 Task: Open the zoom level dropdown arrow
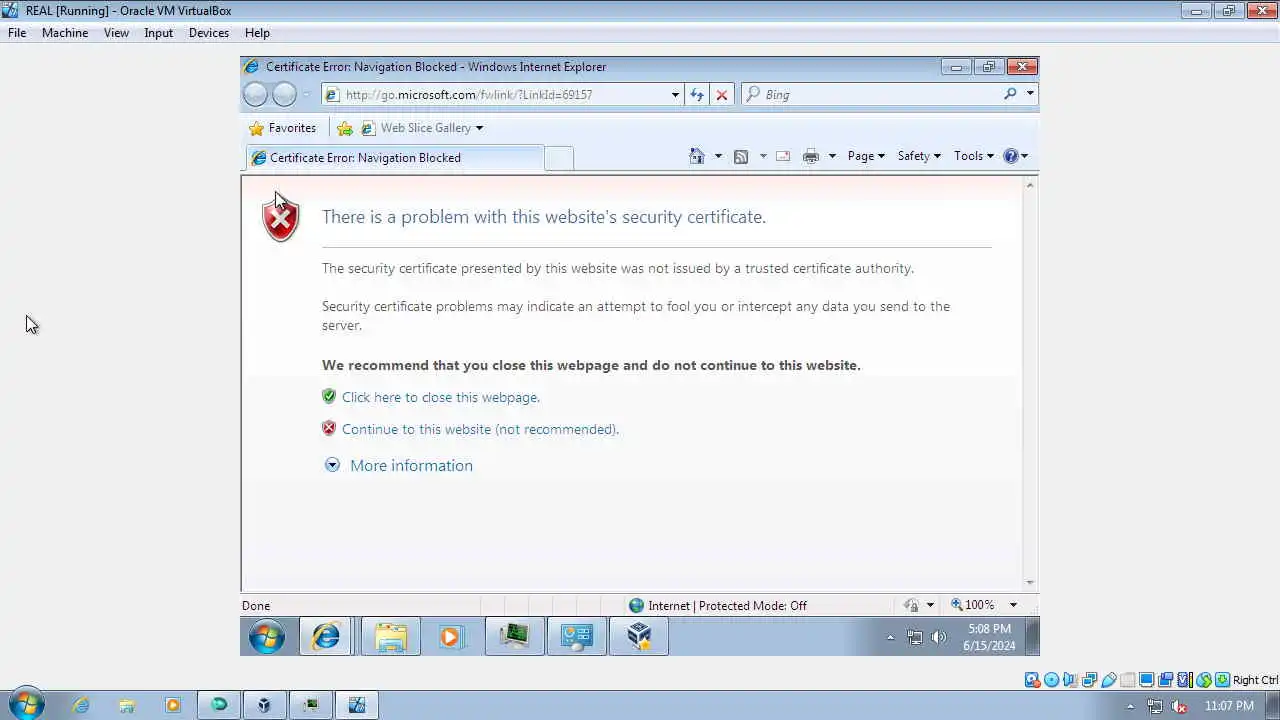1013,605
